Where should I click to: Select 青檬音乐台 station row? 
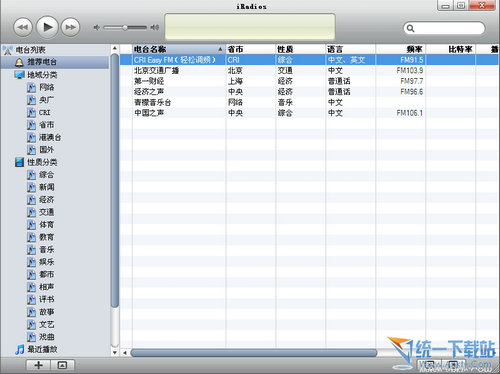point(309,102)
